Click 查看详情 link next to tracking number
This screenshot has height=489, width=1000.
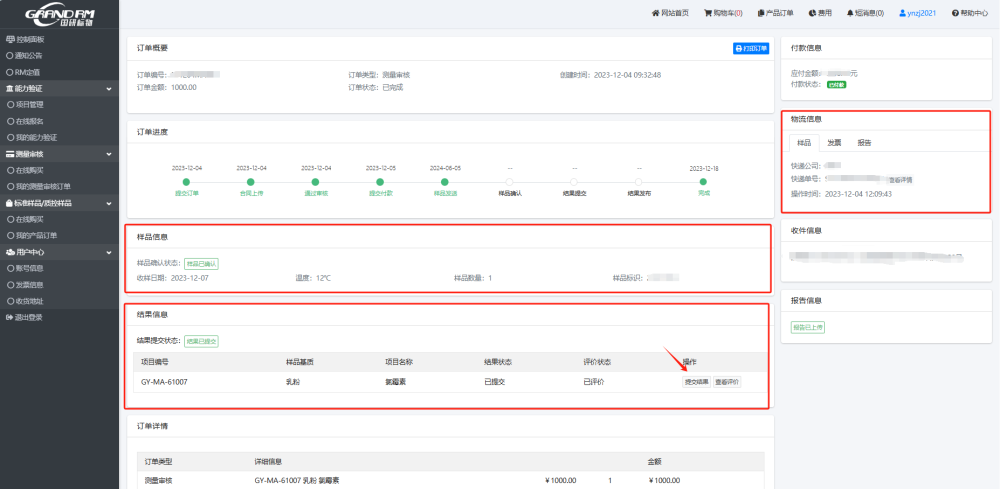point(899,179)
